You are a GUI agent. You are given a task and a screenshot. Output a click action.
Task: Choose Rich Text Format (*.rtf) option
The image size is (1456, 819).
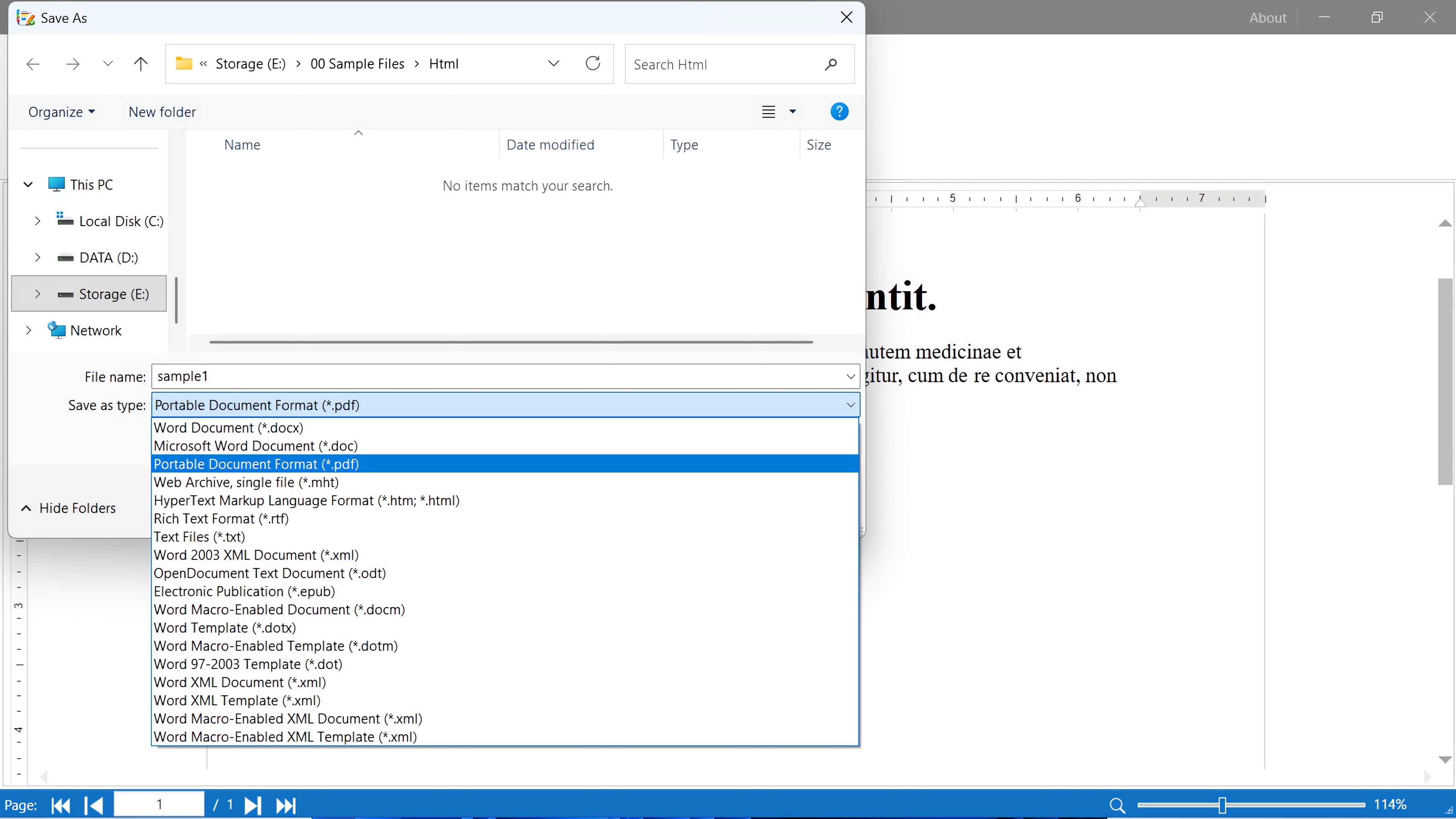221,519
